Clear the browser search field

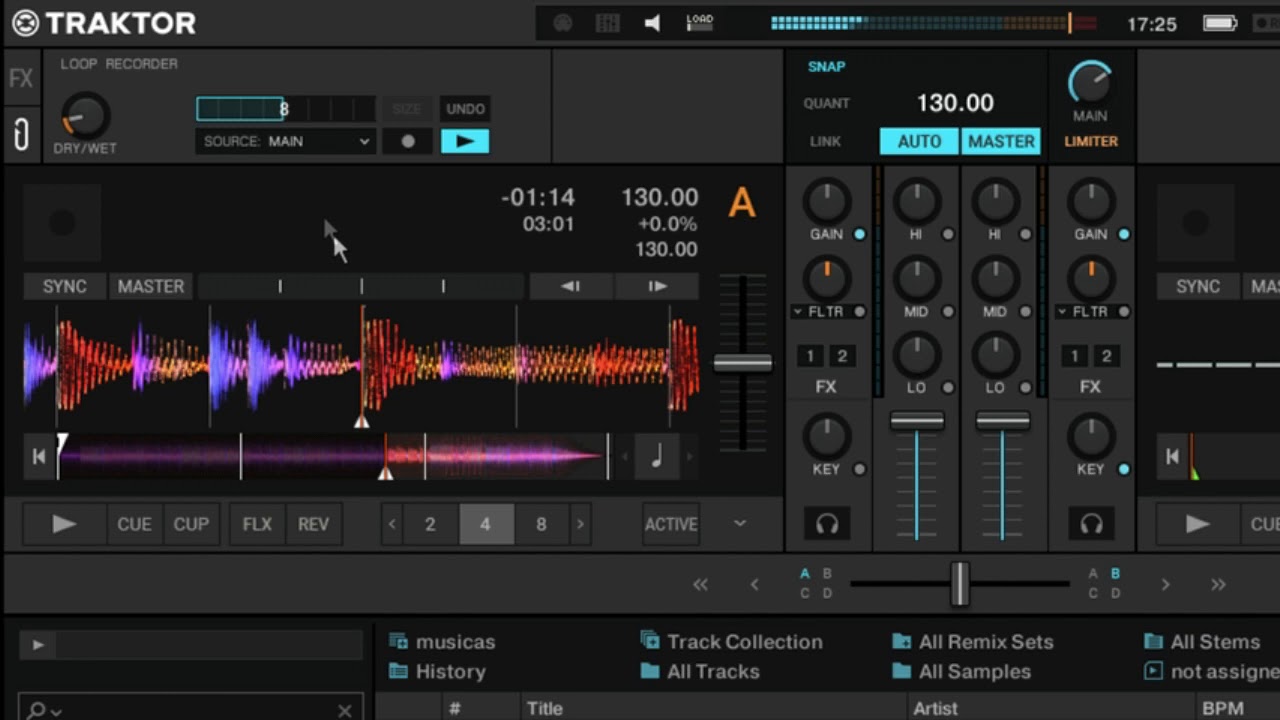coord(344,711)
